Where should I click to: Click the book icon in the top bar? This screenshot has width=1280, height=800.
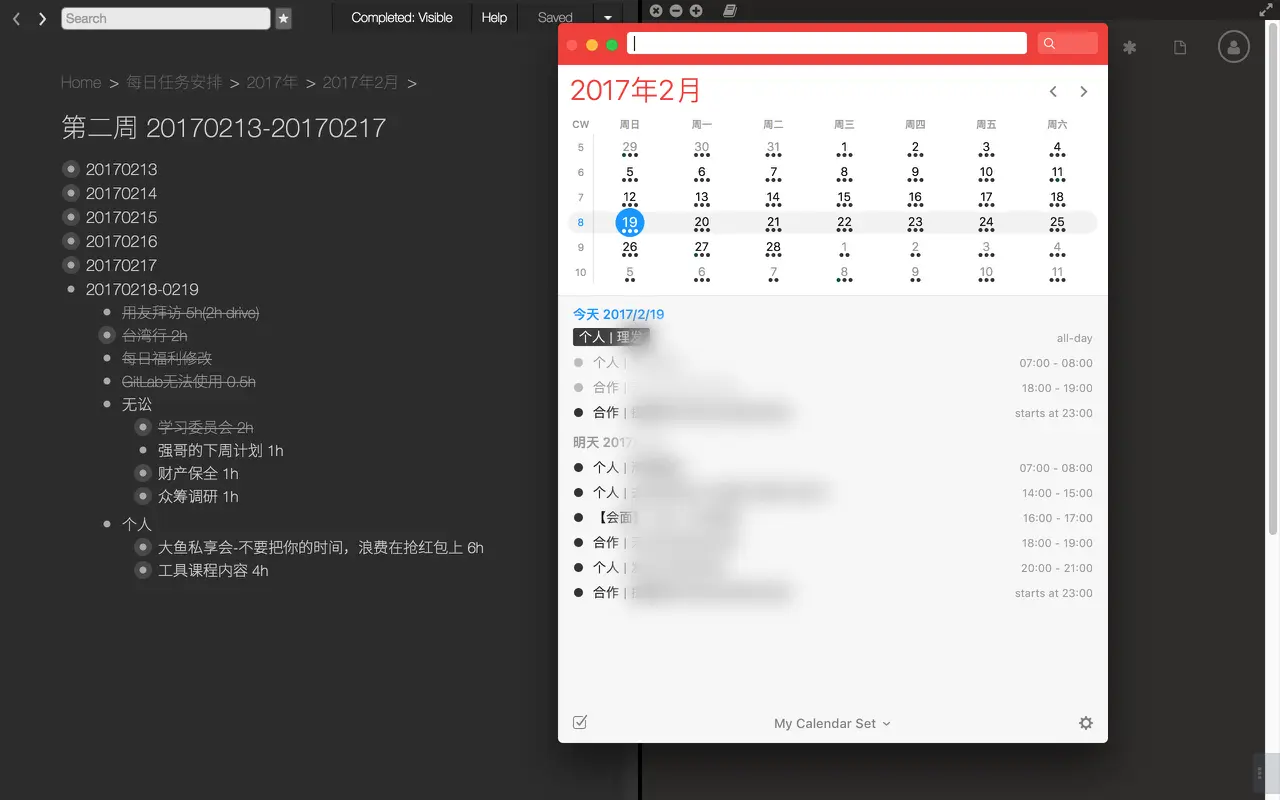[x=730, y=11]
